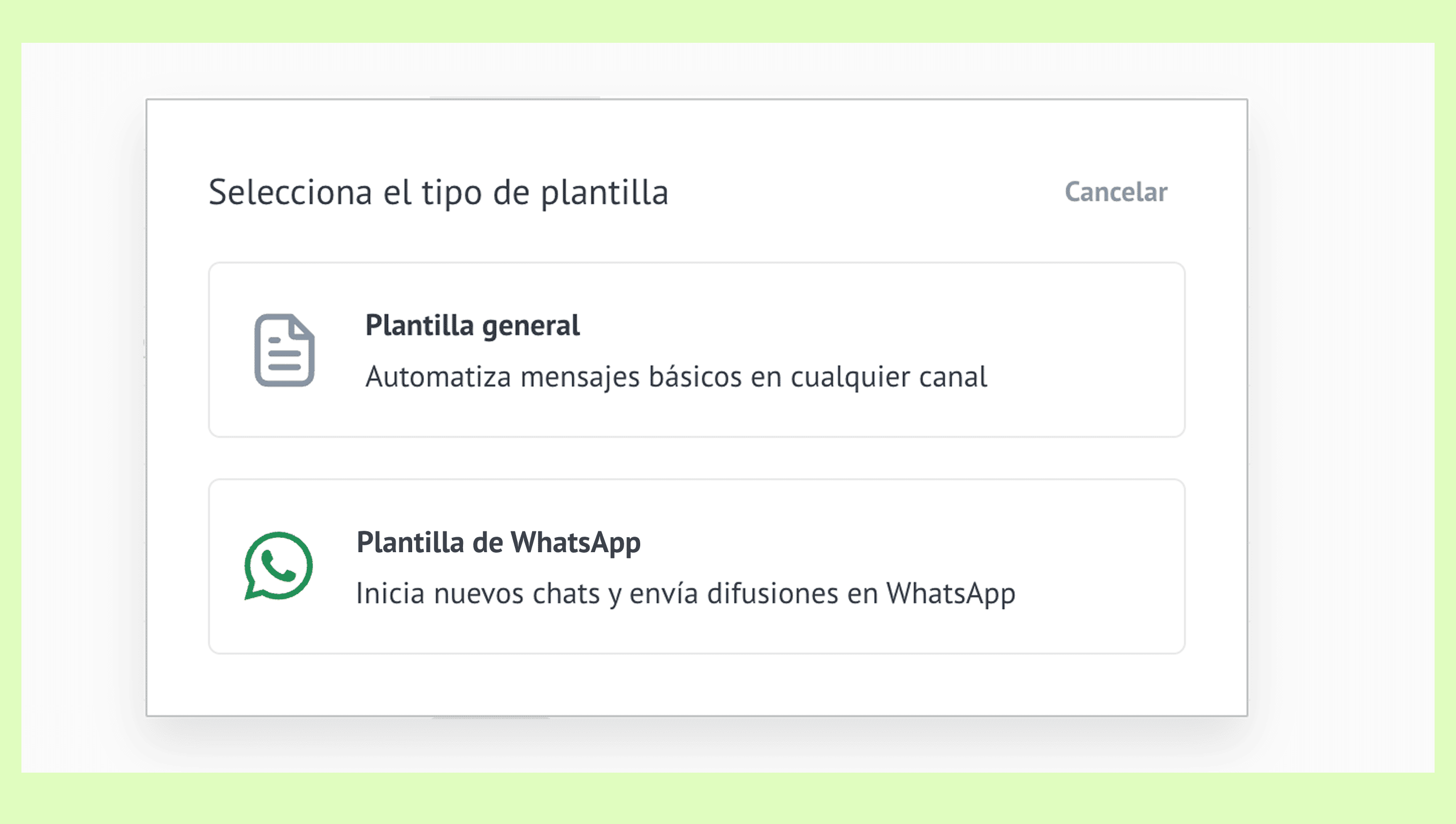Click the word "WhatsApp" in the bottom description

click(951, 594)
